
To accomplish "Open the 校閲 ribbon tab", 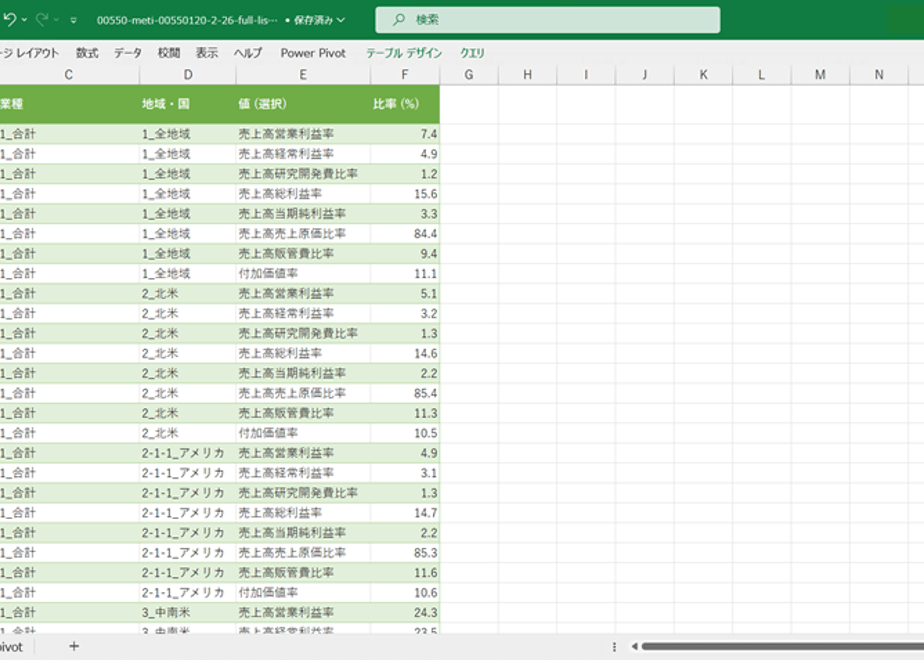I will click(x=169, y=53).
